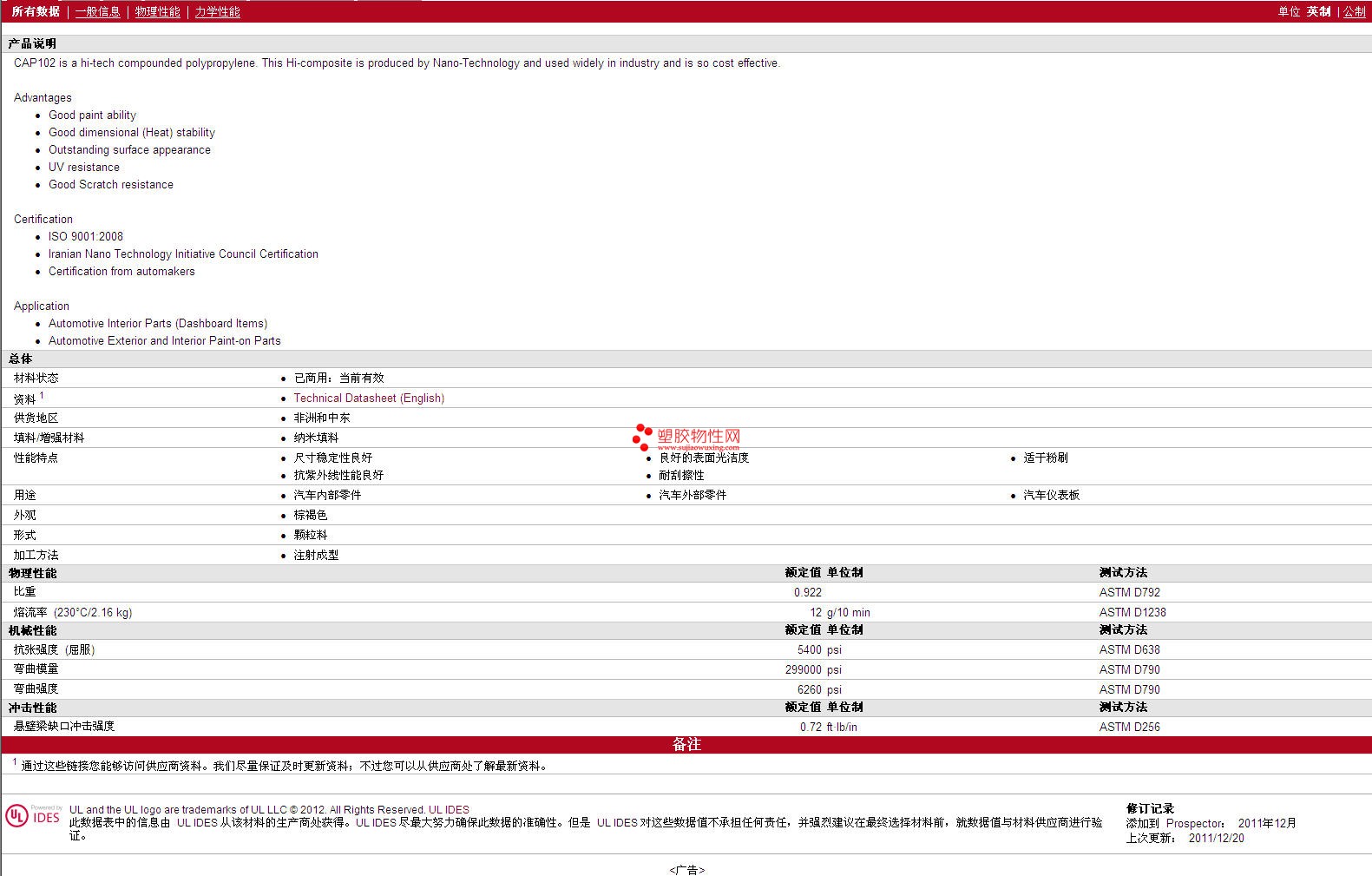Click the 299000 flexural modulus value

pyautogui.click(x=803, y=669)
